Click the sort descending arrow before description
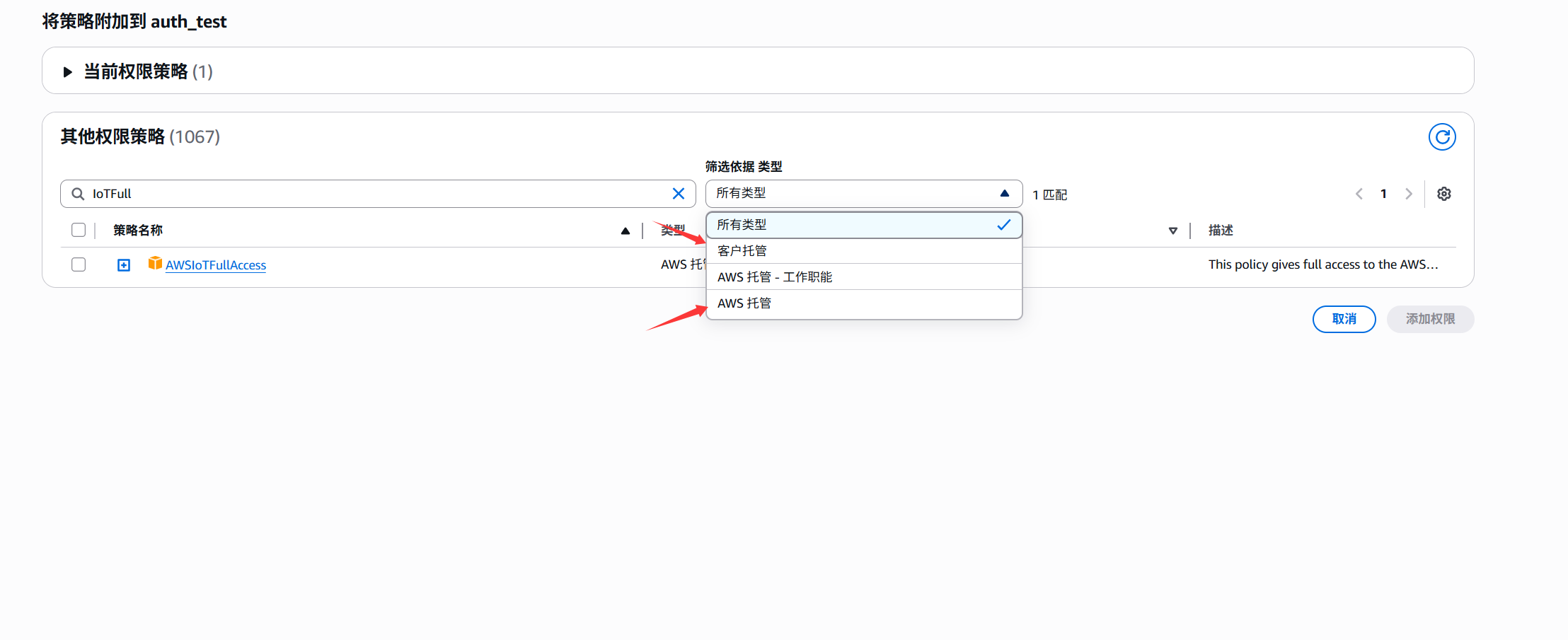The image size is (1568, 640). pyautogui.click(x=1172, y=231)
